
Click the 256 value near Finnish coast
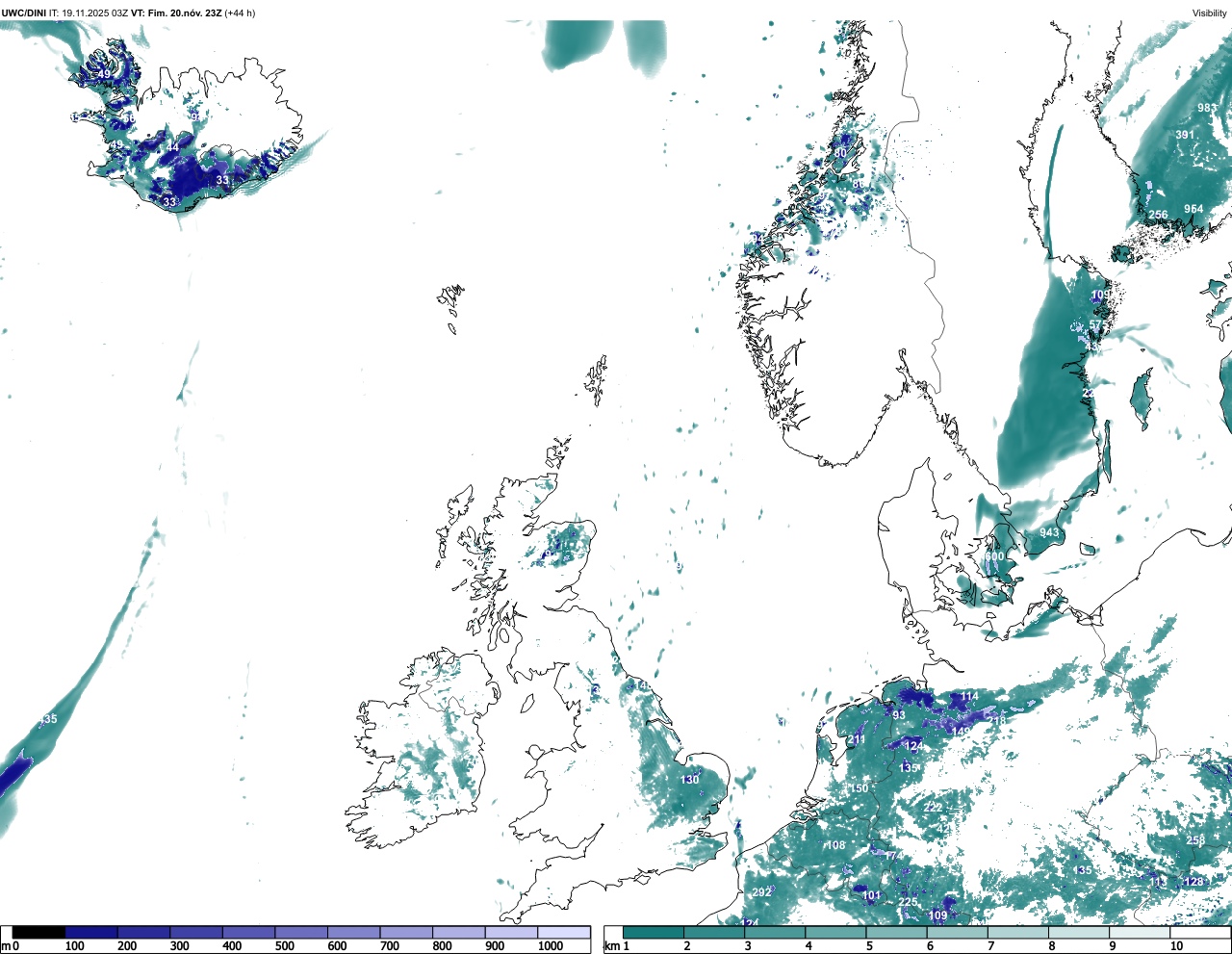[1158, 215]
